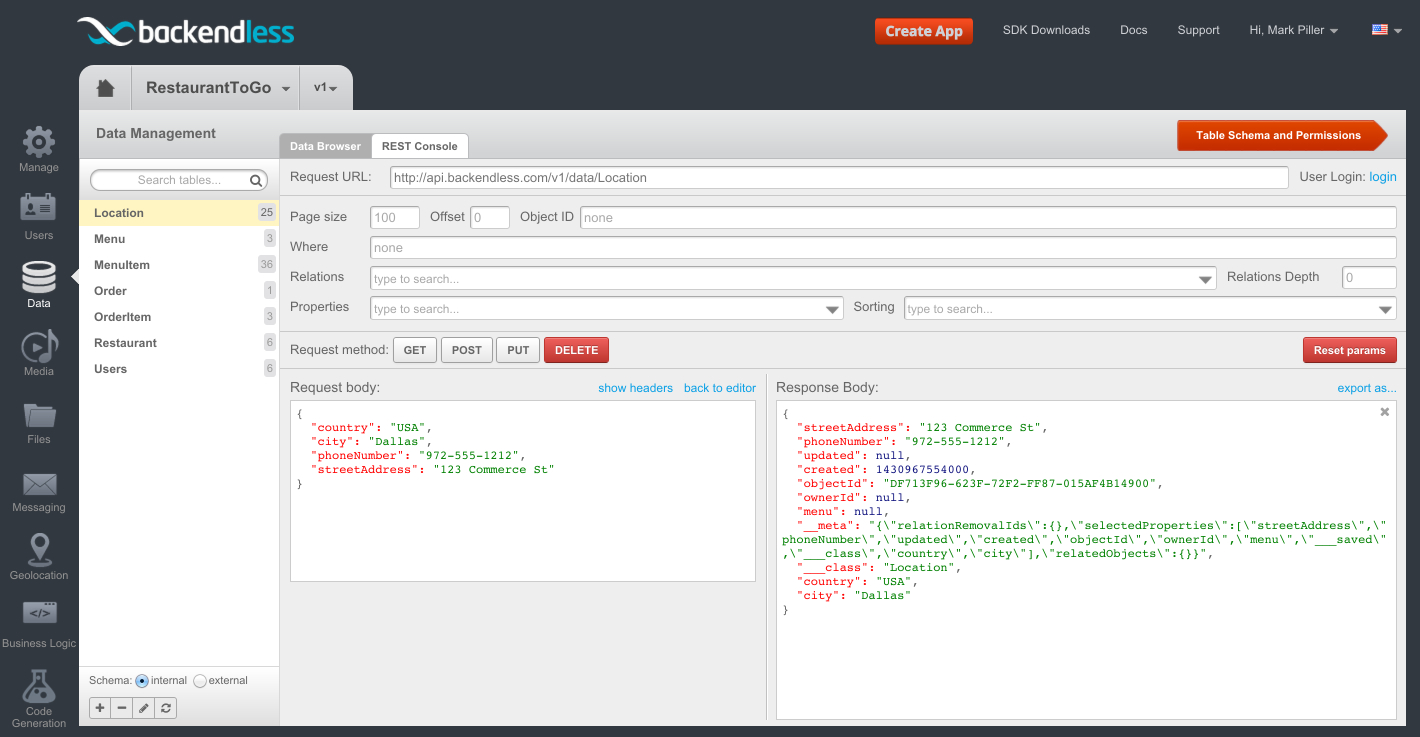Click the Create App button
This screenshot has height=737, width=1420.
924,31
